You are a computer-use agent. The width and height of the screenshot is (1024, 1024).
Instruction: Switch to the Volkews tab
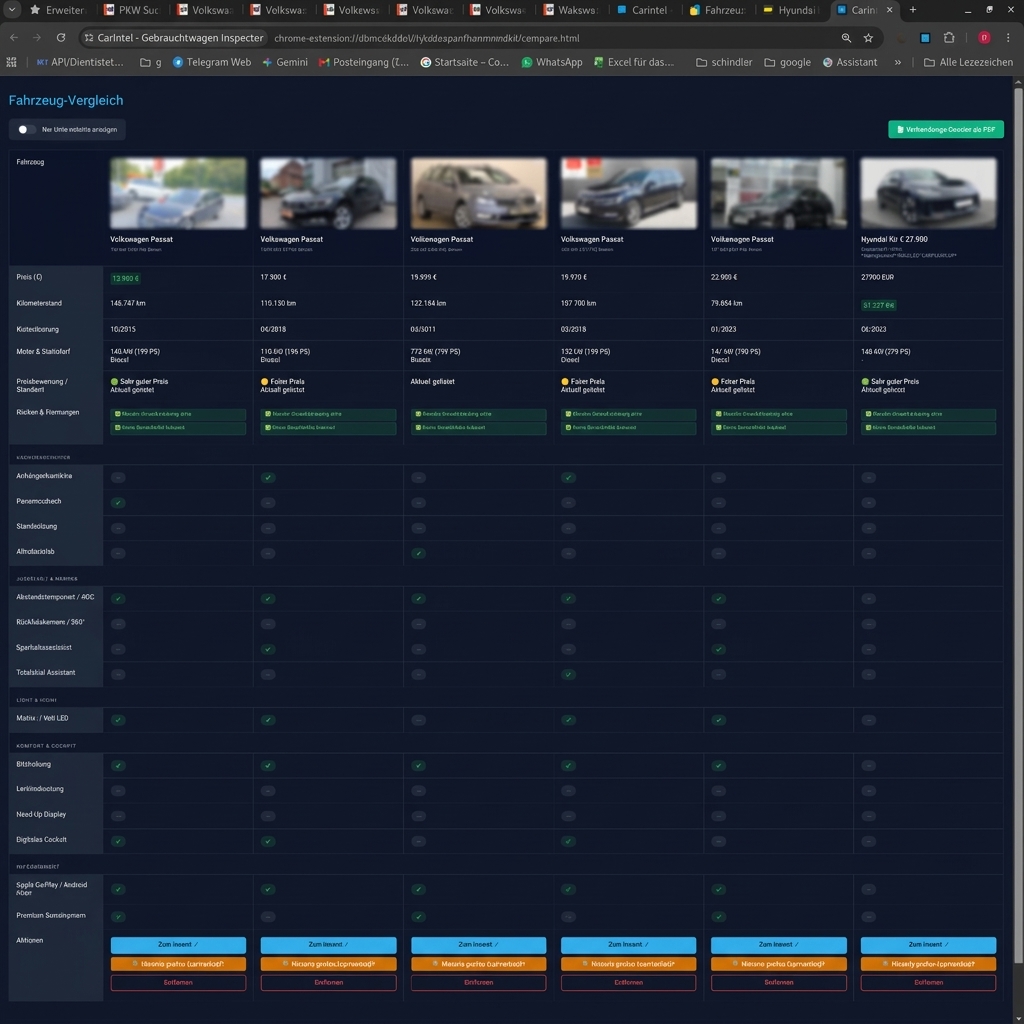pyautogui.click(x=351, y=10)
